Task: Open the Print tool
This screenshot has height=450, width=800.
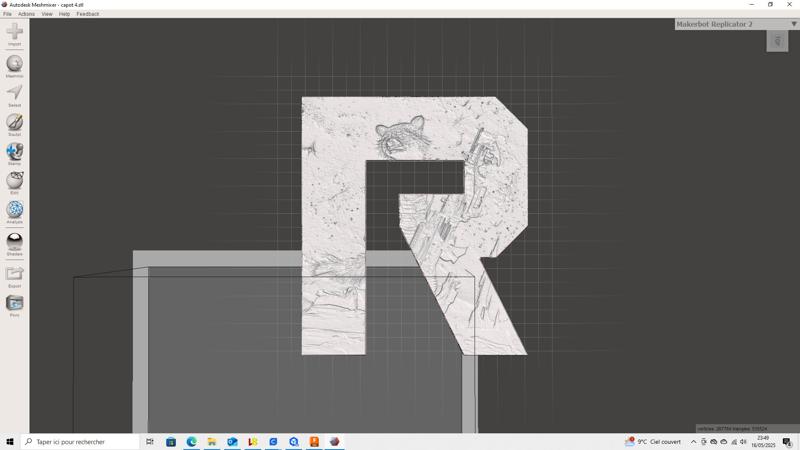Action: (14, 303)
